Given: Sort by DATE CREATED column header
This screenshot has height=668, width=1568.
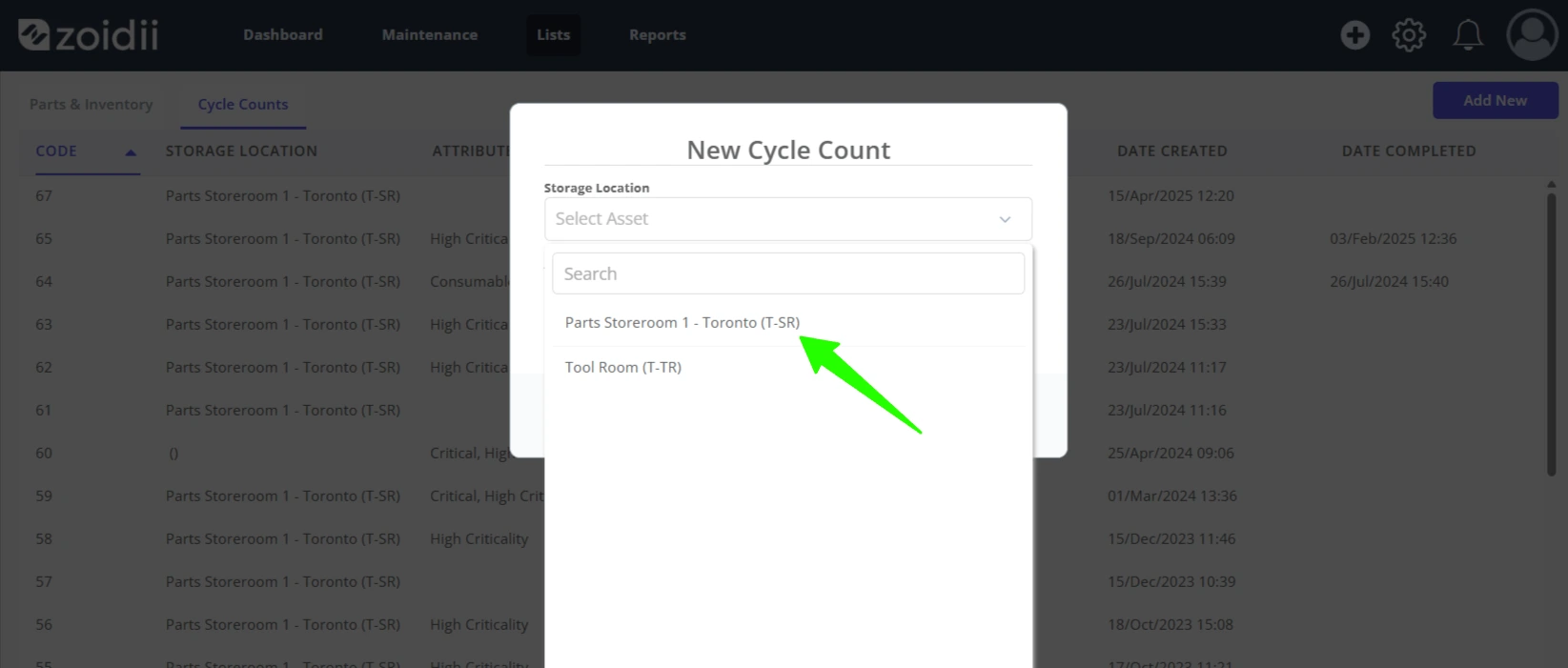Looking at the screenshot, I should click(1171, 152).
